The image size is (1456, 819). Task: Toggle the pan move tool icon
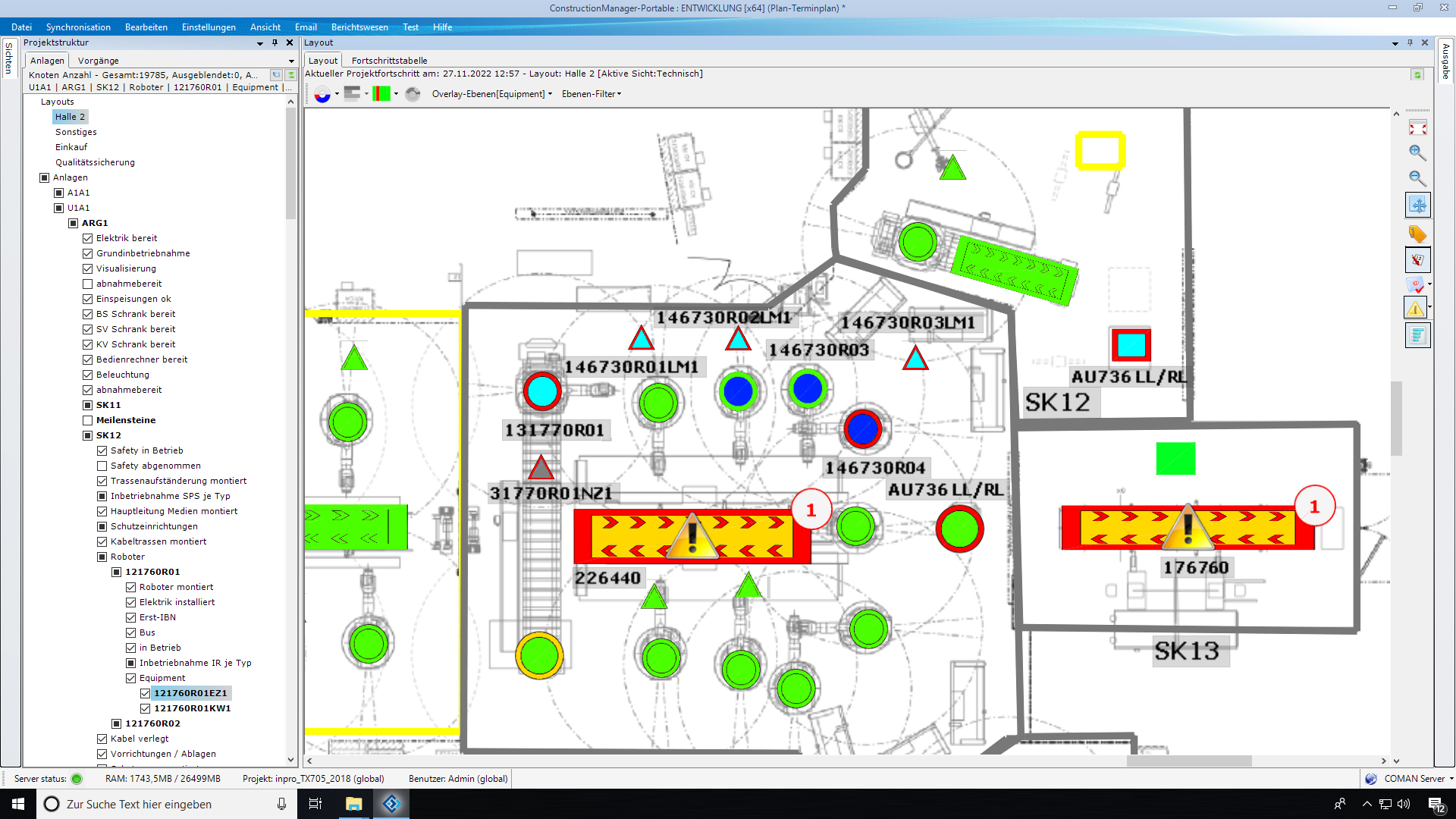point(1417,205)
